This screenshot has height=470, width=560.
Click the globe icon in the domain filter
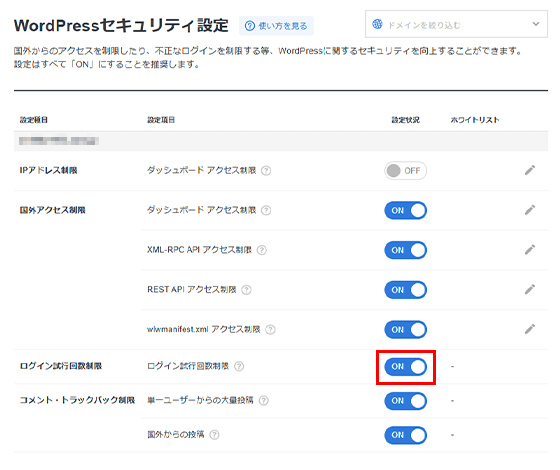pos(377,24)
